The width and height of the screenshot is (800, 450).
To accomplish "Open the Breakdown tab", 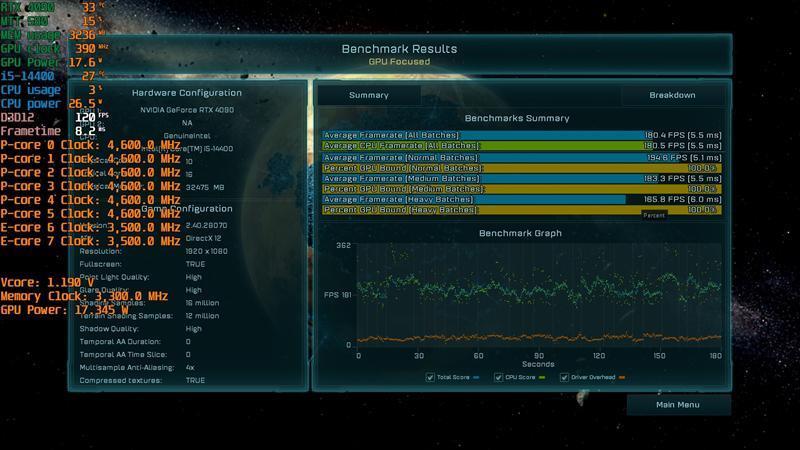I will pos(671,95).
